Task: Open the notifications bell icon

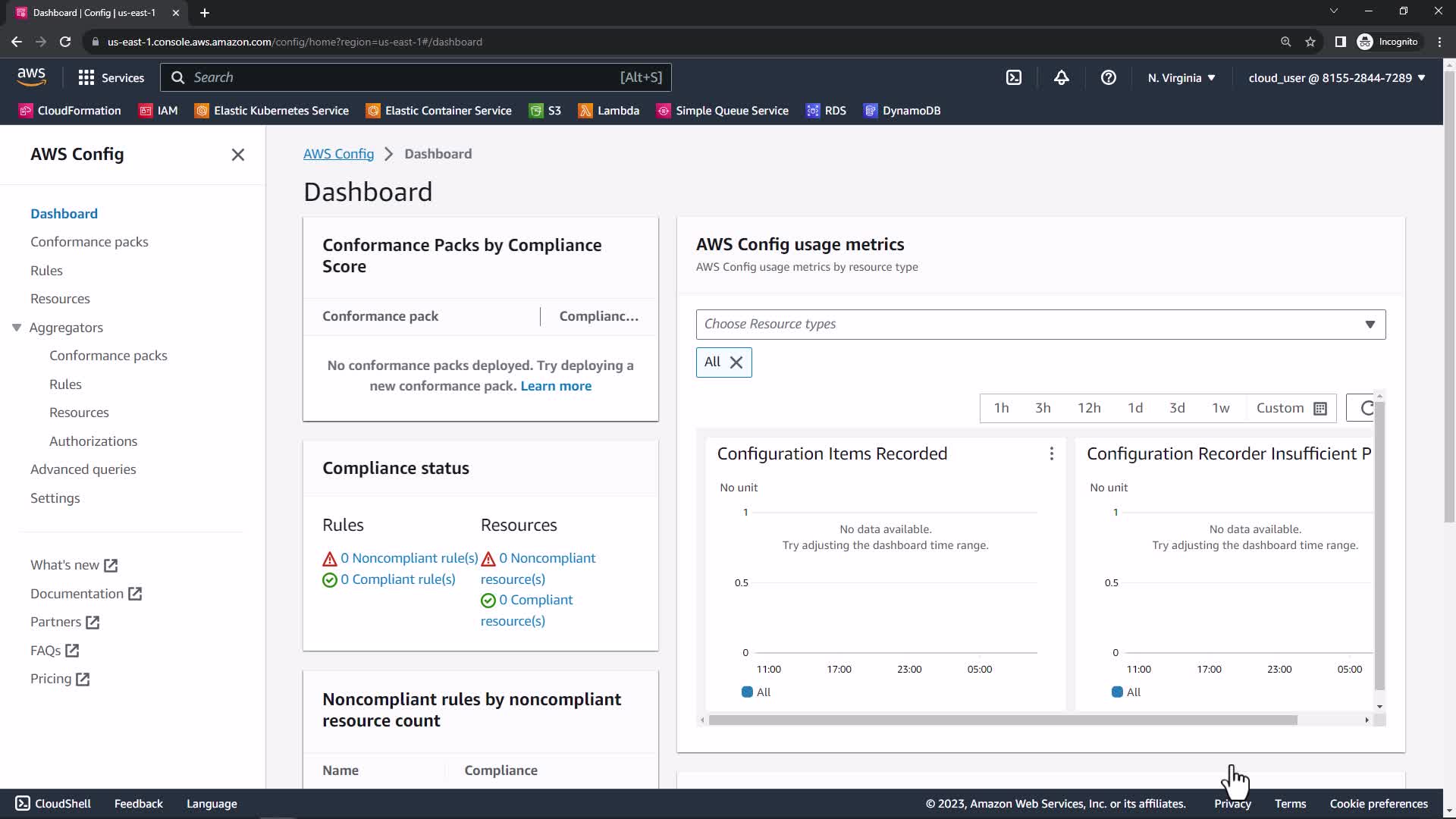Action: [1061, 77]
